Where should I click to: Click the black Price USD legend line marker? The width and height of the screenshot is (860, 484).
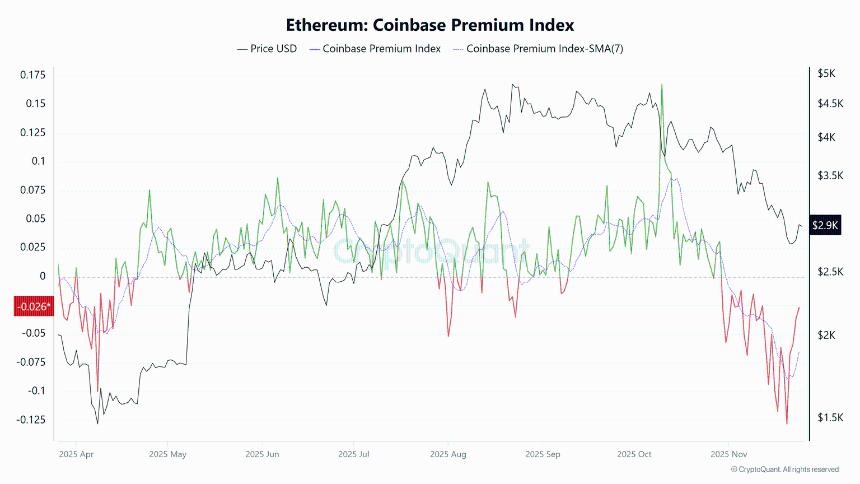(242, 48)
